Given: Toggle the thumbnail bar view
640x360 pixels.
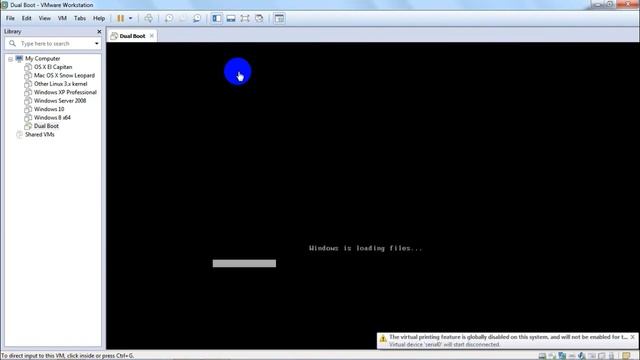Looking at the screenshot, I should (x=231, y=18).
